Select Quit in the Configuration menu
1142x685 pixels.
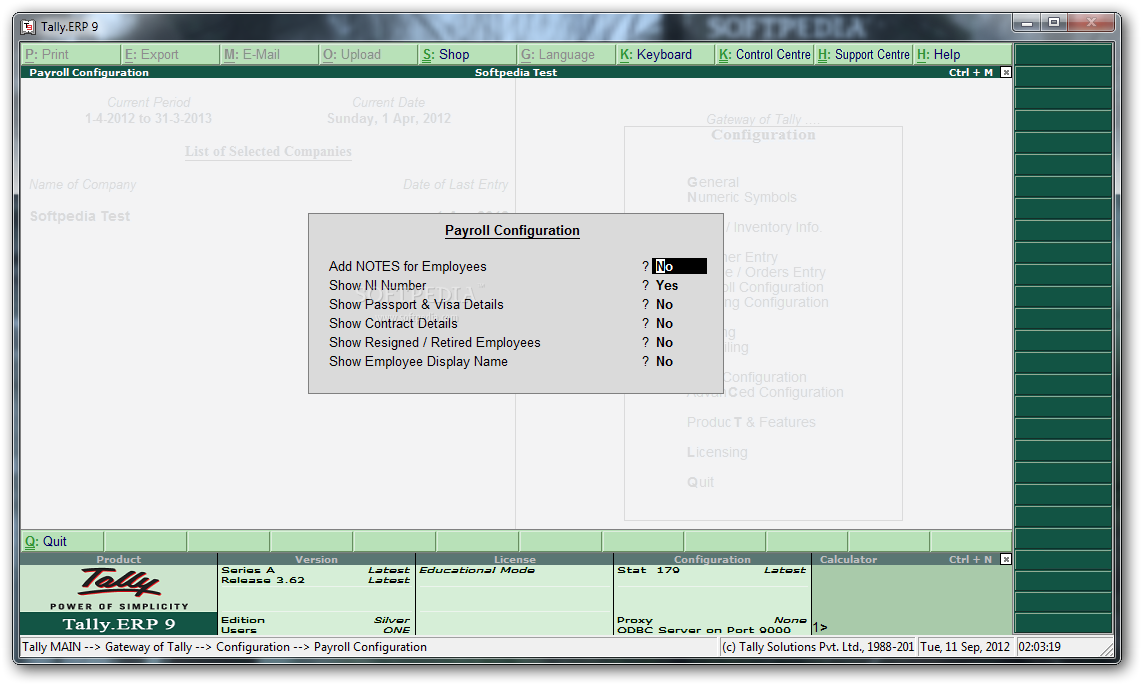point(700,482)
